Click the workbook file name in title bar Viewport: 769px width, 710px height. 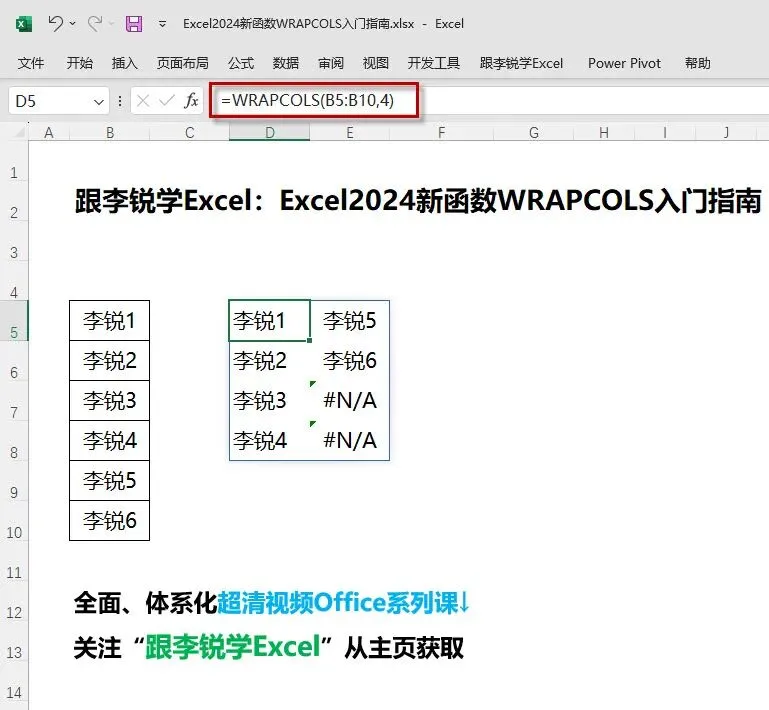tap(298, 24)
